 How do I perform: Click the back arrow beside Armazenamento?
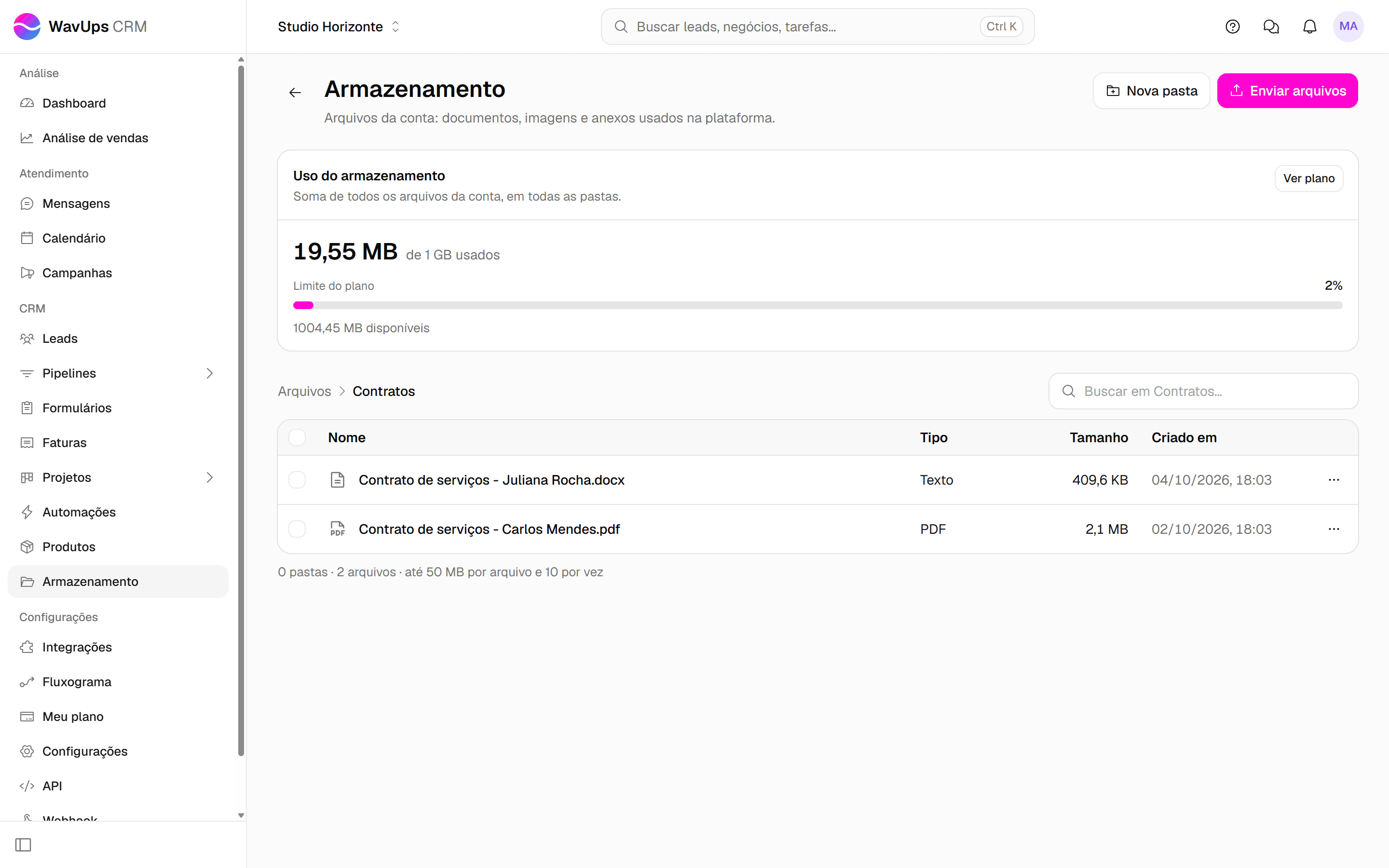click(x=295, y=93)
